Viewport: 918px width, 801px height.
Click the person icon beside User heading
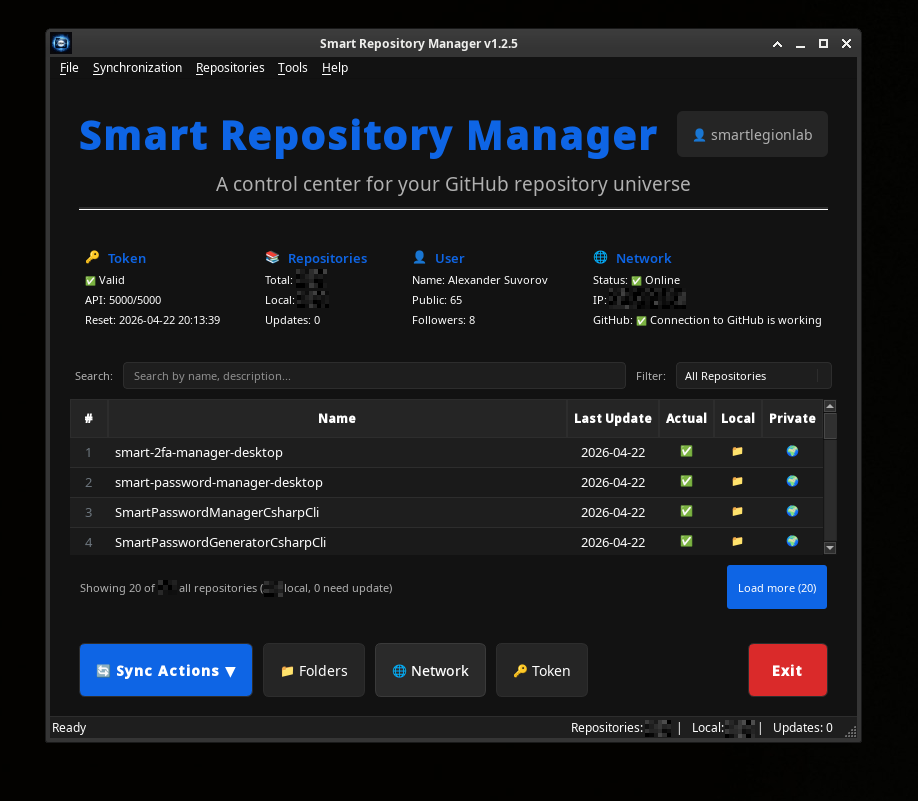coord(419,257)
